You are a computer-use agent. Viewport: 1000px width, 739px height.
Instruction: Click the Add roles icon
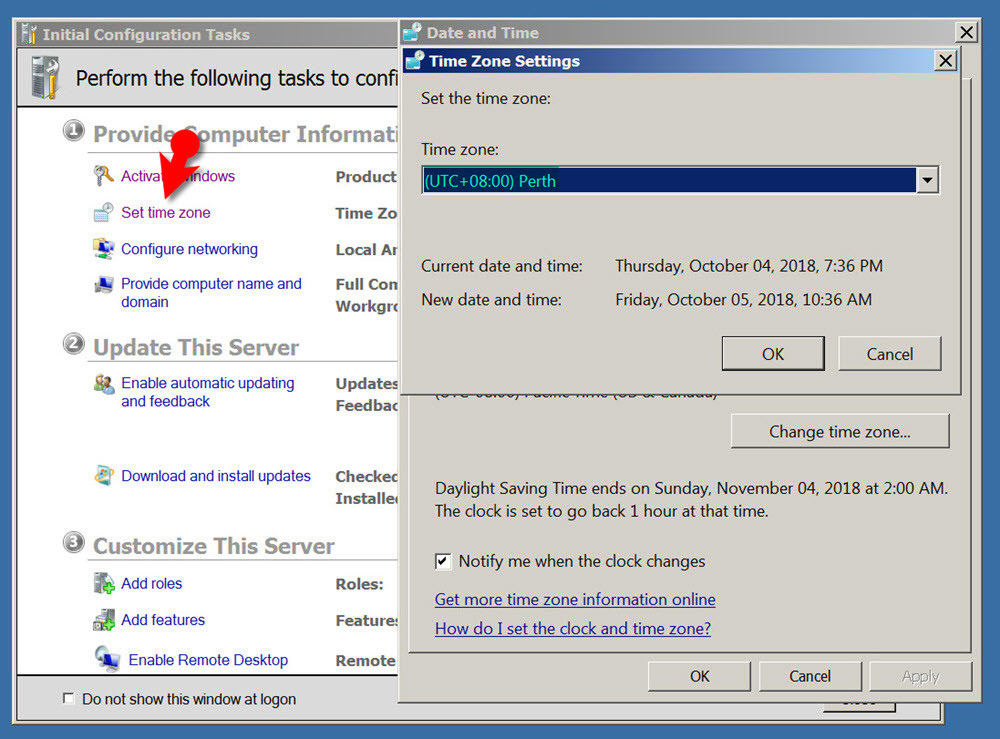point(104,582)
